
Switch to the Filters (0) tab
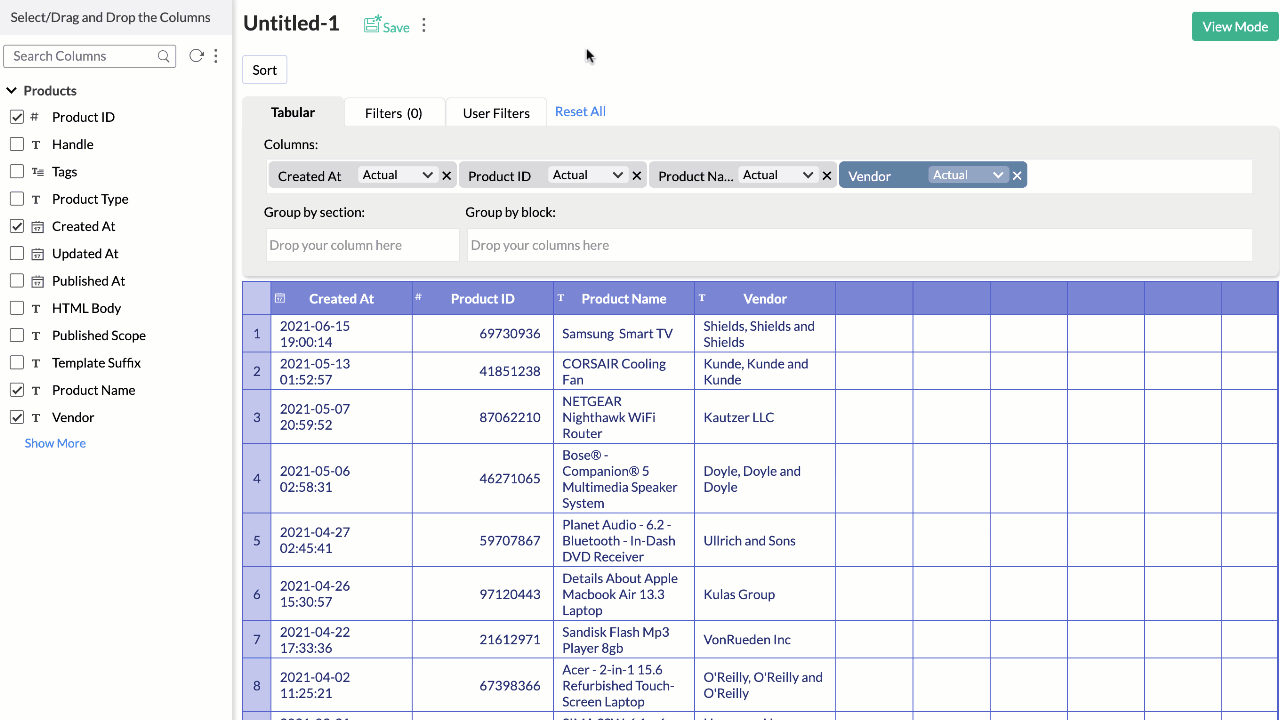click(x=393, y=113)
